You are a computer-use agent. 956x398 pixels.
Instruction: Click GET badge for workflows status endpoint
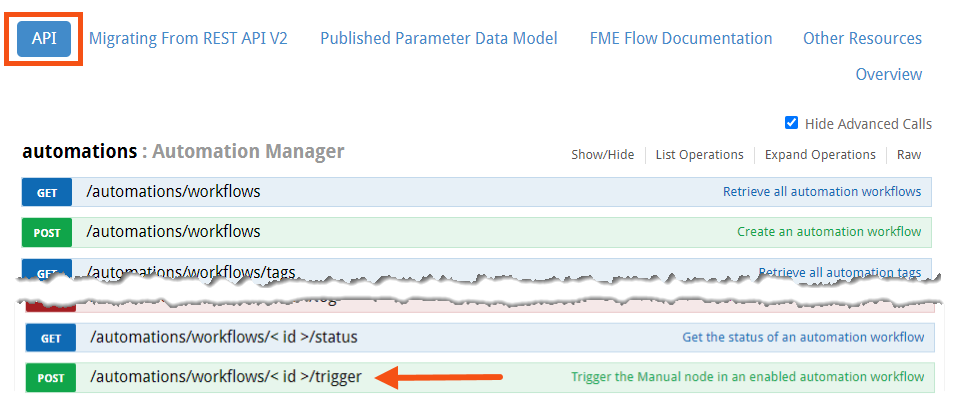[51, 338]
